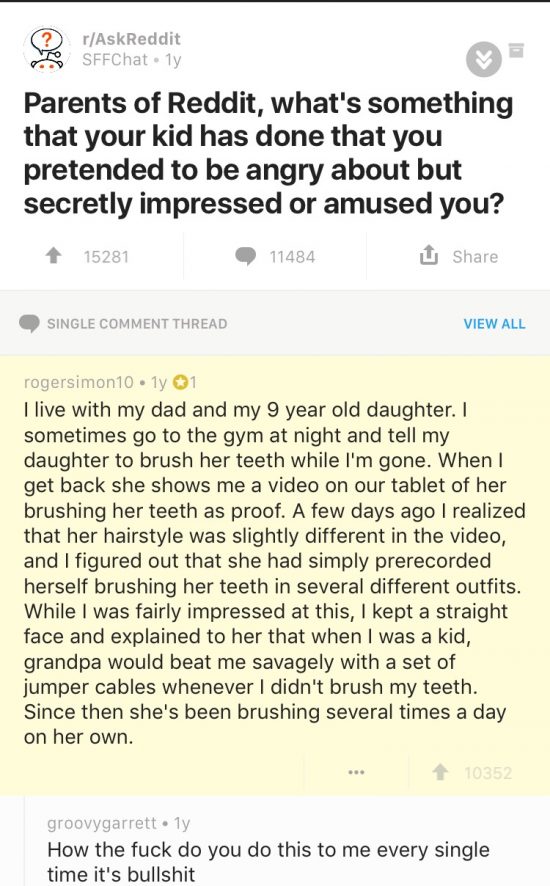Click the archive box icon
The image size is (550, 886).
pos(516,50)
